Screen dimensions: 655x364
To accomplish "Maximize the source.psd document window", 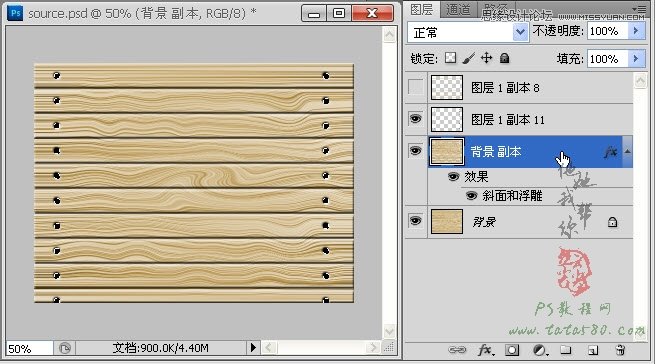I will [339, 13].
